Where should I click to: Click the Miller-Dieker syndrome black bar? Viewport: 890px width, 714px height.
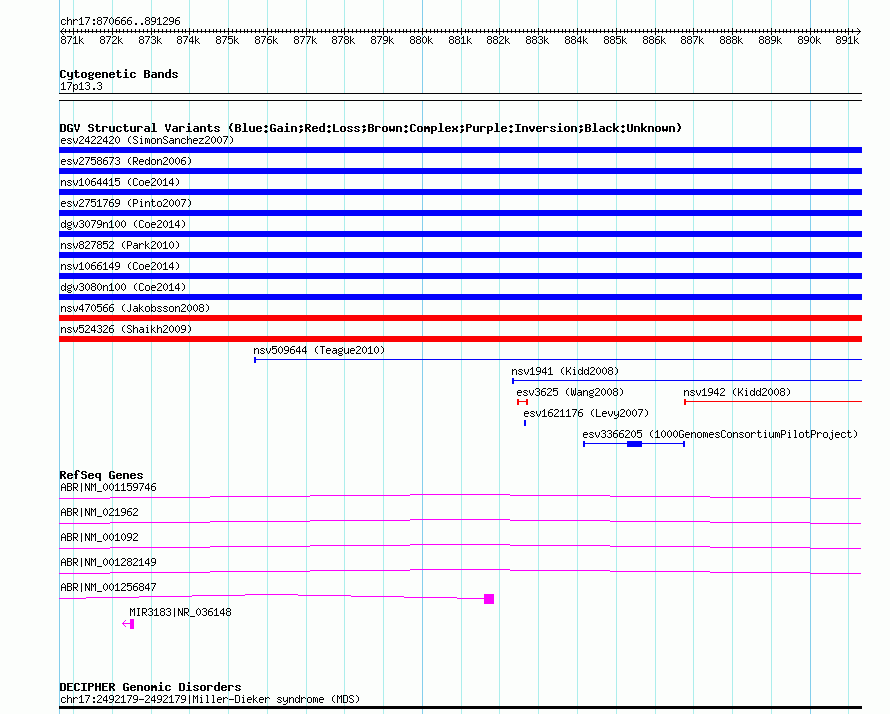point(460,708)
